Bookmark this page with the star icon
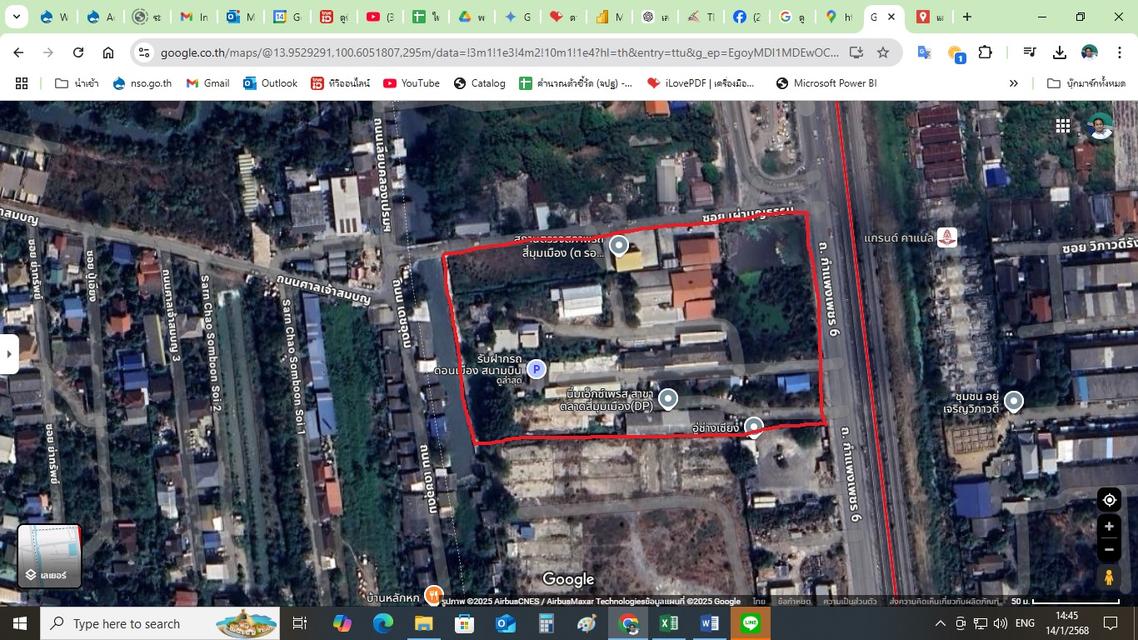Screen dimensions: 1138x640 883,52
